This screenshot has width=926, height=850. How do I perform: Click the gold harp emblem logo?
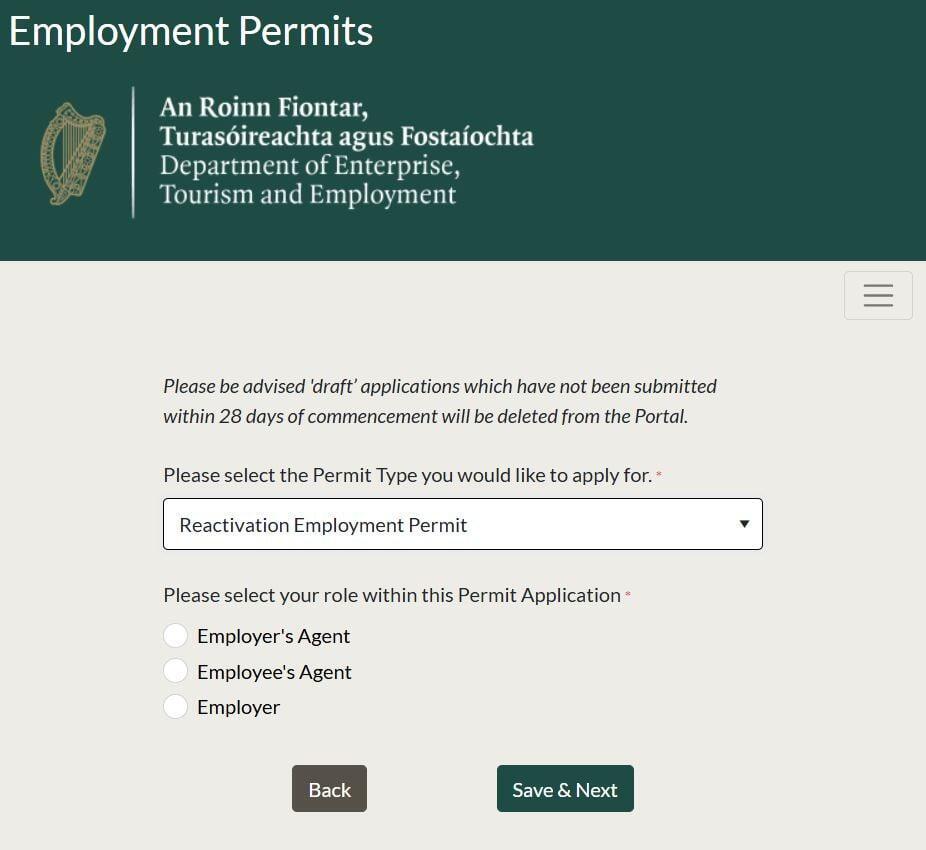click(73, 152)
